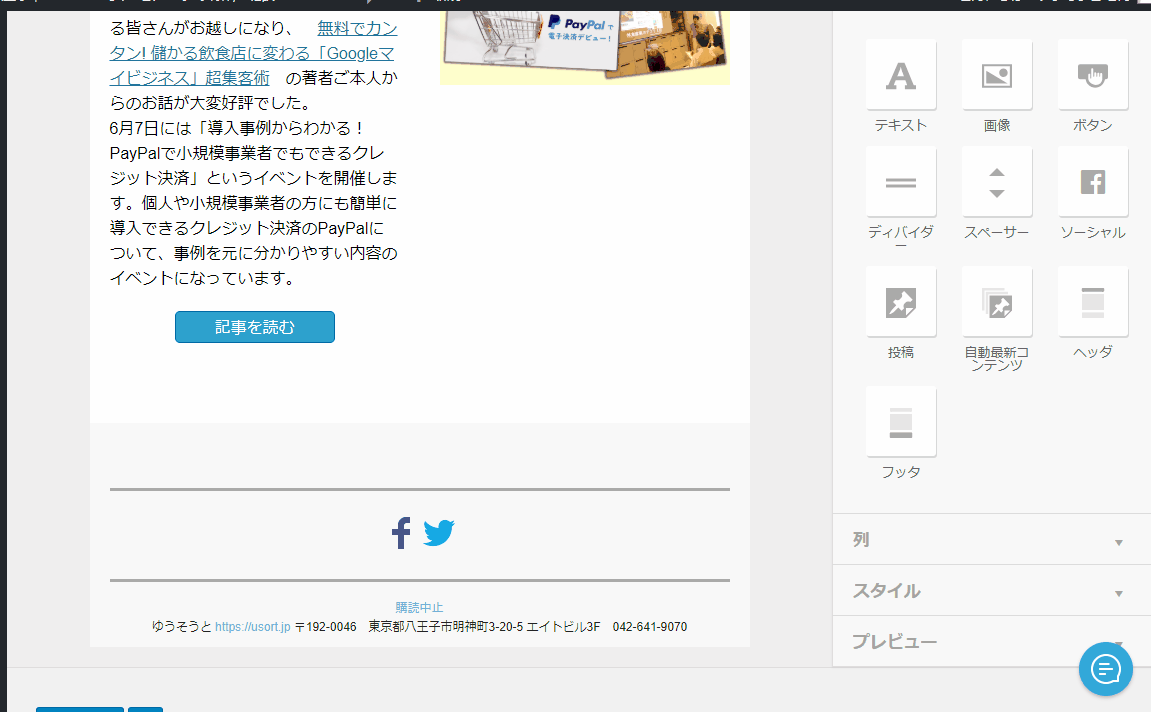This screenshot has height=712, width=1151.
Task: Expand the 列 (Columns) section
Action: (x=991, y=540)
